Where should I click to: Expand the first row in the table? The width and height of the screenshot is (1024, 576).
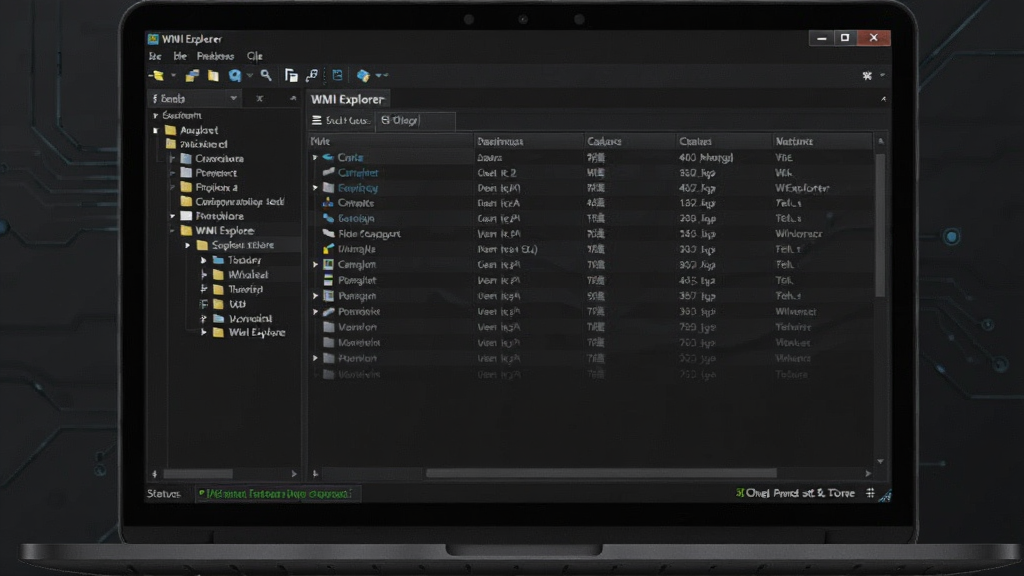(315, 157)
